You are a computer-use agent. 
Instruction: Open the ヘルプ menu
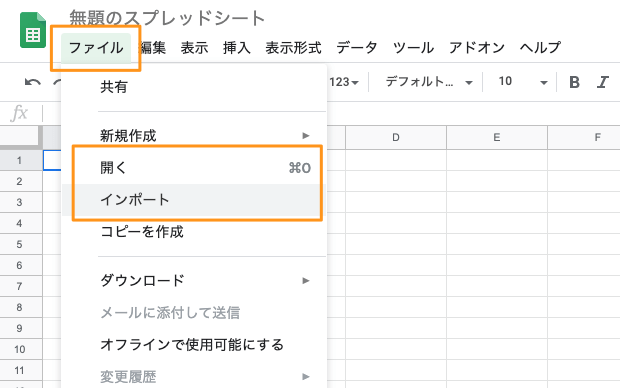click(x=540, y=48)
